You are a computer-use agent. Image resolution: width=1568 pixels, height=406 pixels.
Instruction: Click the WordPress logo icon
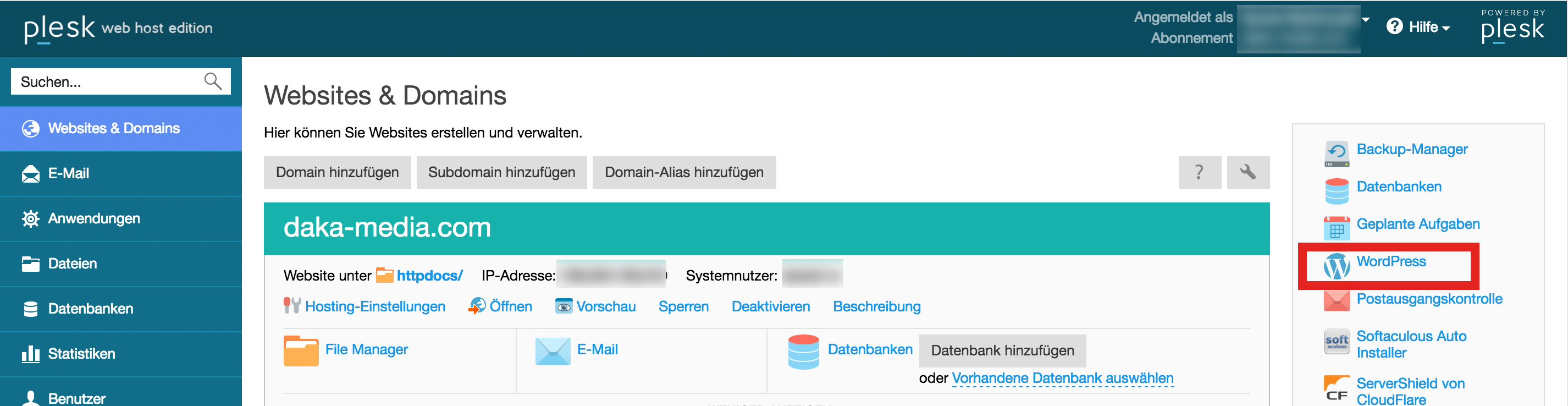[1337, 266]
